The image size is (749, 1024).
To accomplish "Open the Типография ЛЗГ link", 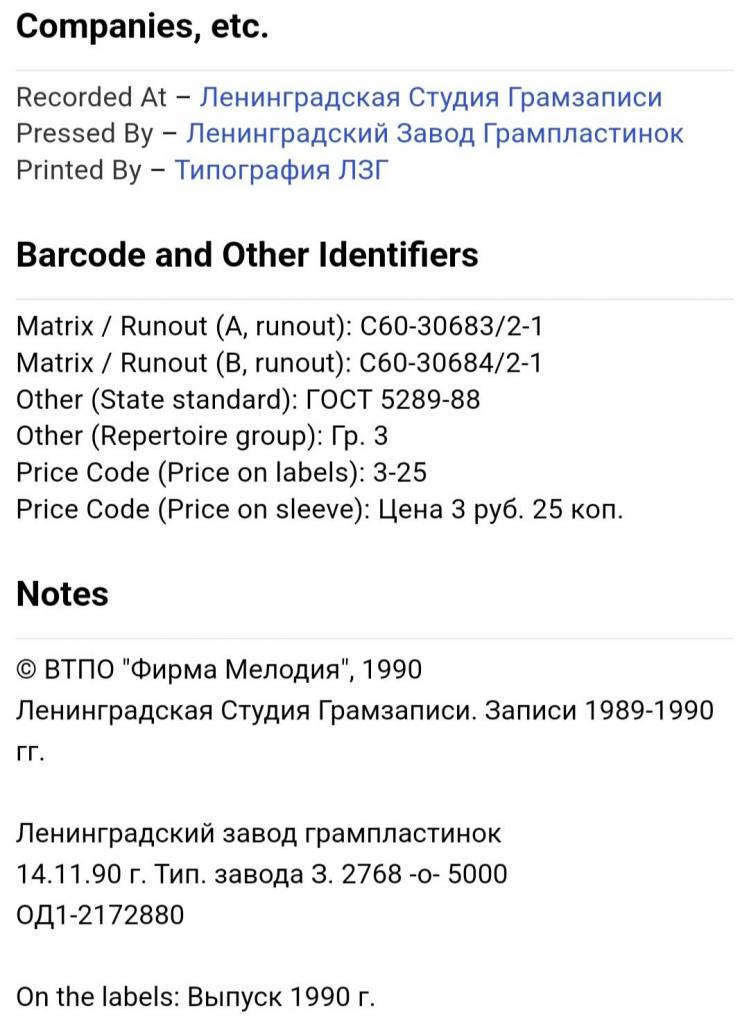I will [281, 170].
